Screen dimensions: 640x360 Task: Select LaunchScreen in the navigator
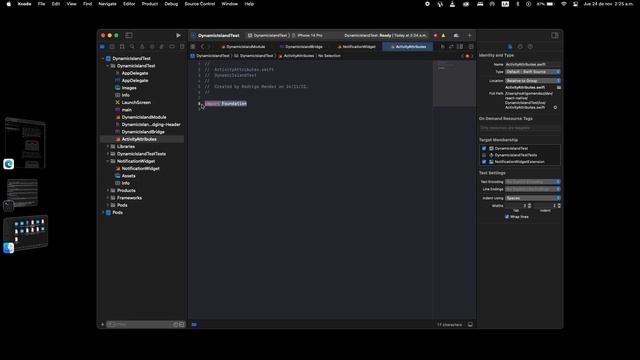point(136,102)
